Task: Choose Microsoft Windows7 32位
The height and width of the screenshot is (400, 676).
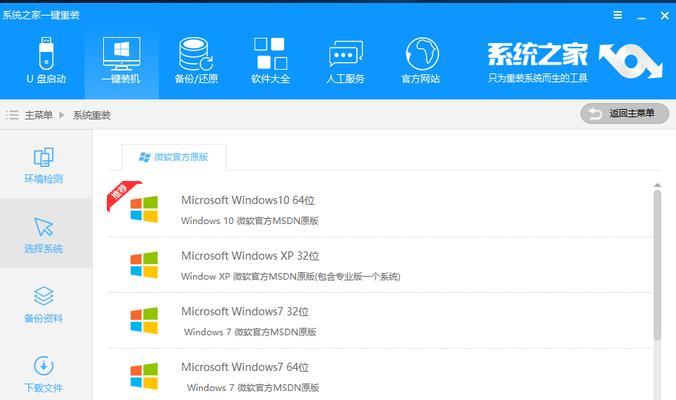Action: click(379, 320)
